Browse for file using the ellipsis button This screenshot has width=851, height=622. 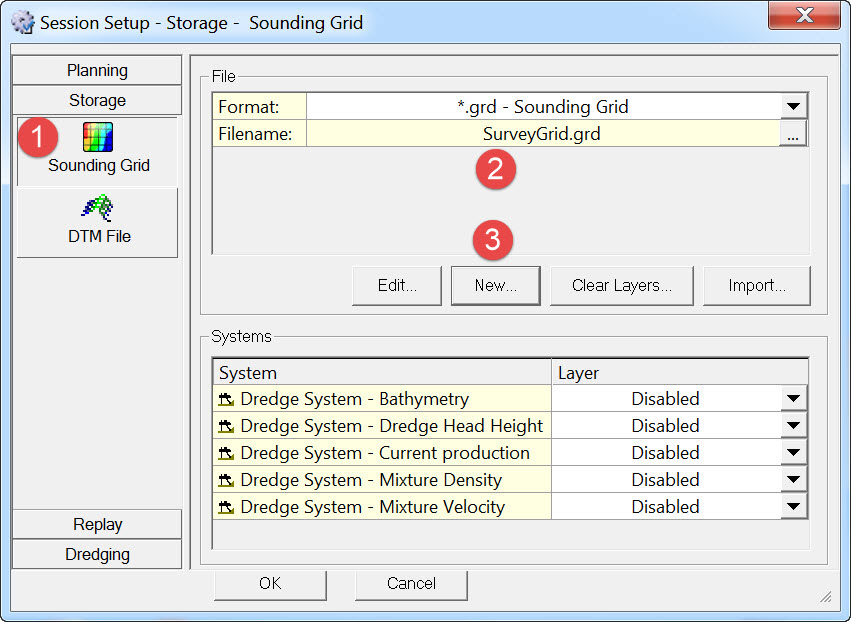click(x=793, y=134)
